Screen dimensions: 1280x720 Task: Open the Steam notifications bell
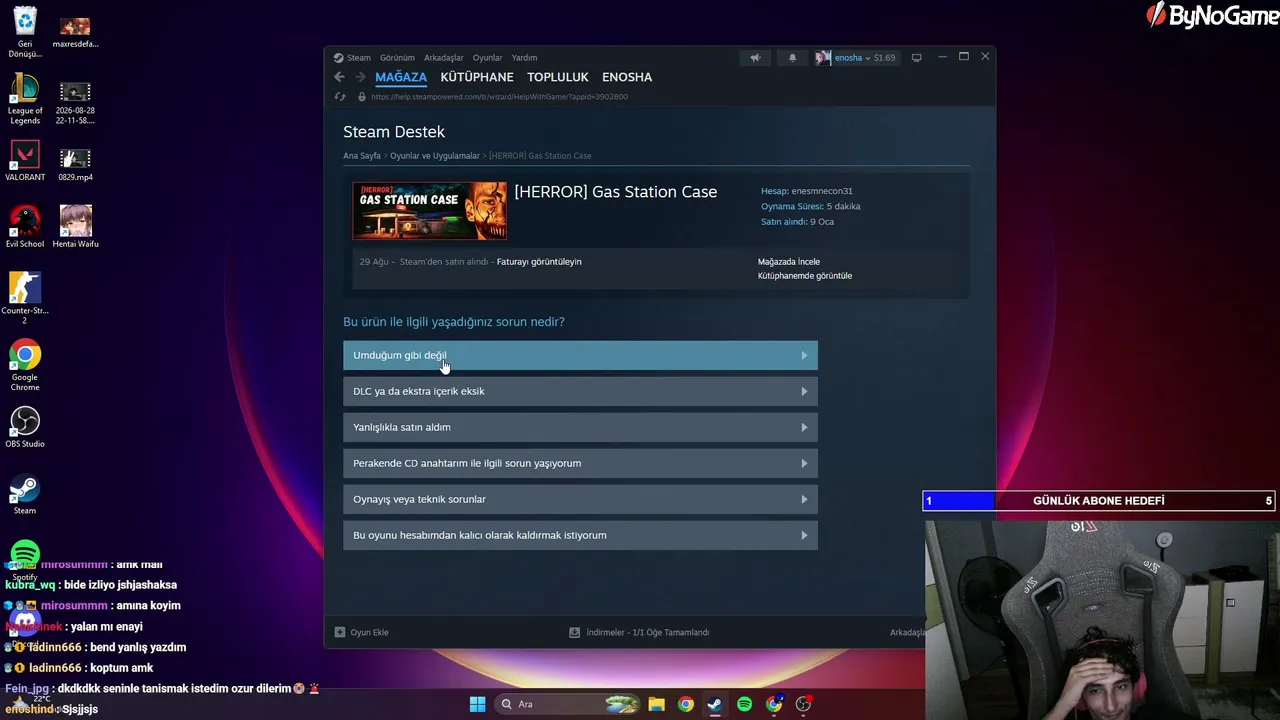pyautogui.click(x=792, y=58)
